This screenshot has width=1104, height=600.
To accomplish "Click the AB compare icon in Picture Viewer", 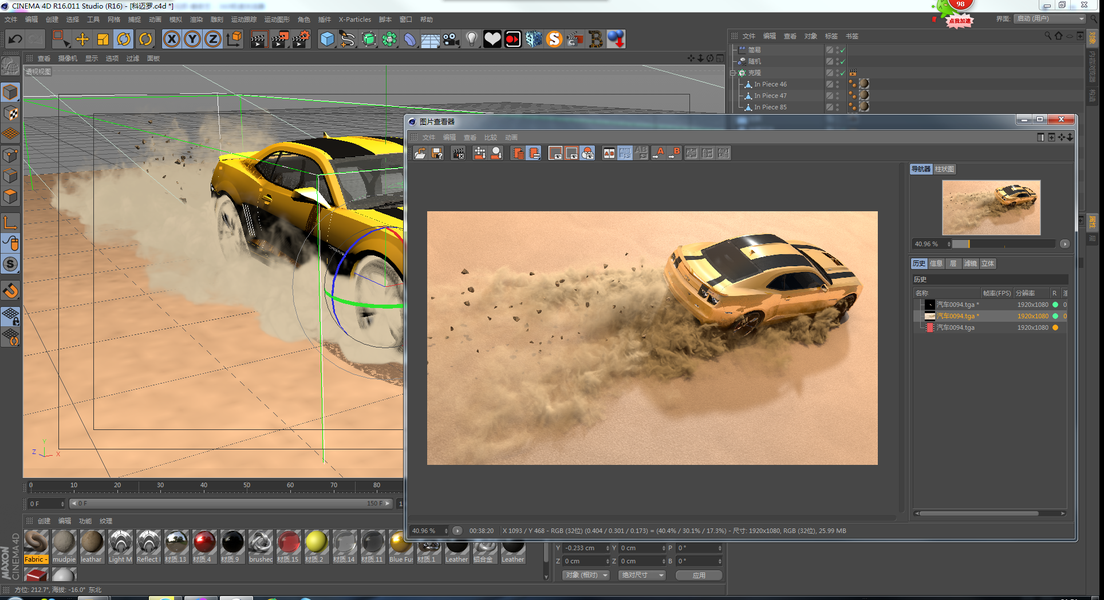I will [x=609, y=153].
